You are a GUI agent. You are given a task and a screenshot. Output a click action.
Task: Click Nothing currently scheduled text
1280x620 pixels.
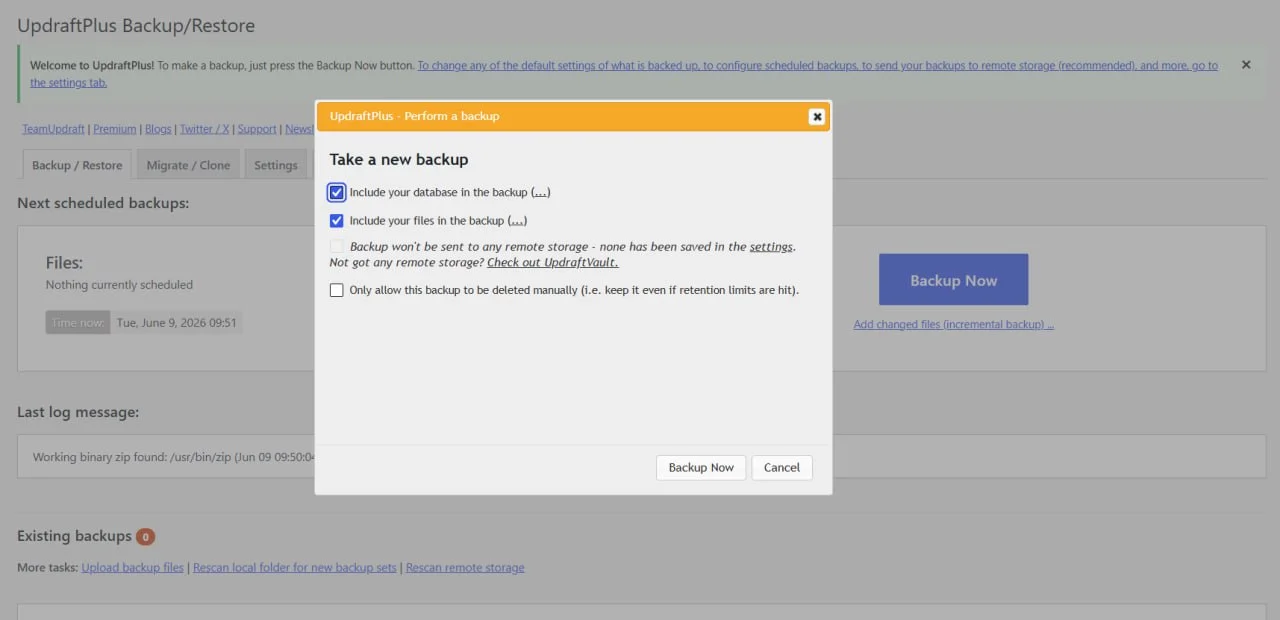coord(119,285)
